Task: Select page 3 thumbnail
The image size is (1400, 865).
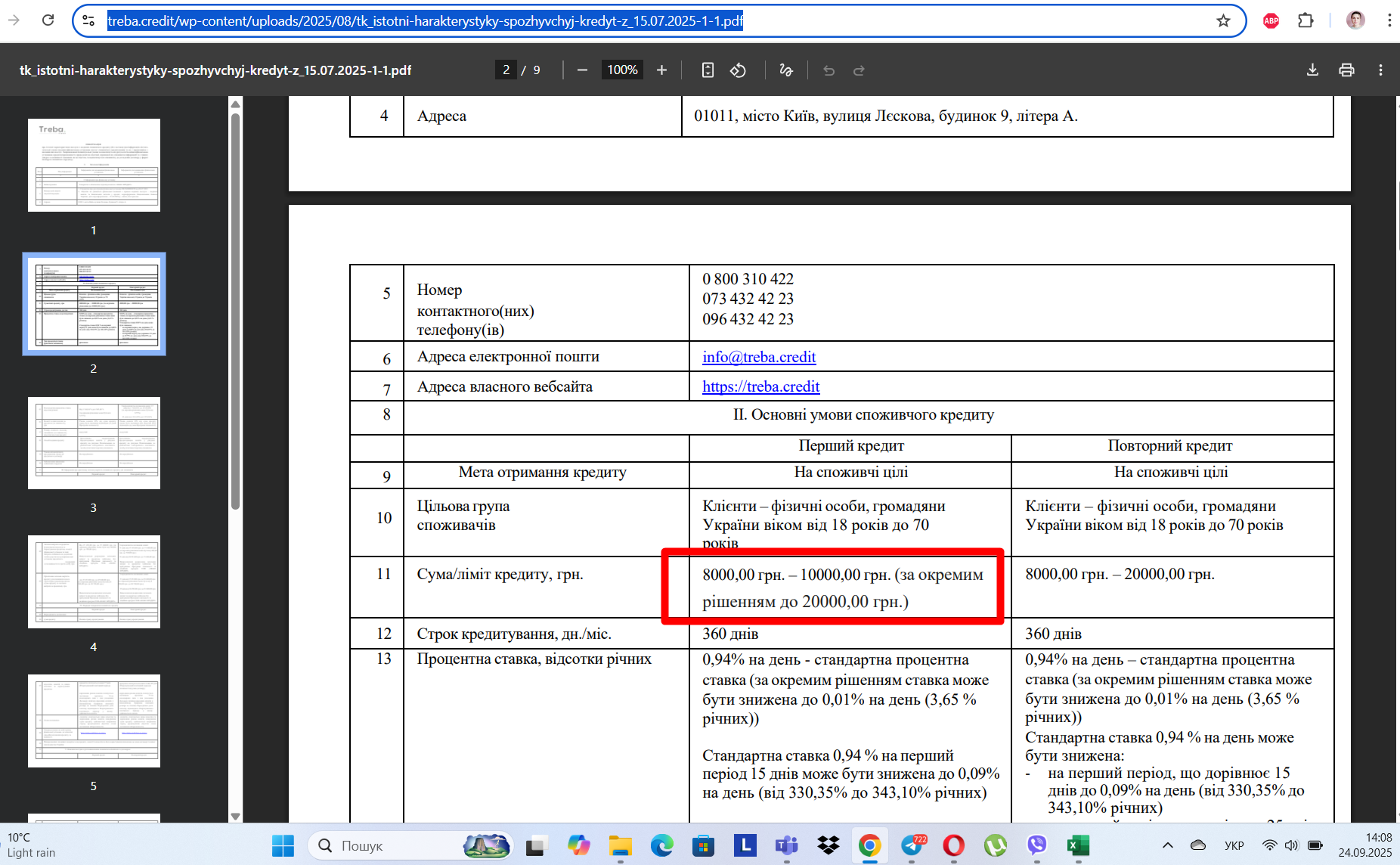Action: [94, 443]
